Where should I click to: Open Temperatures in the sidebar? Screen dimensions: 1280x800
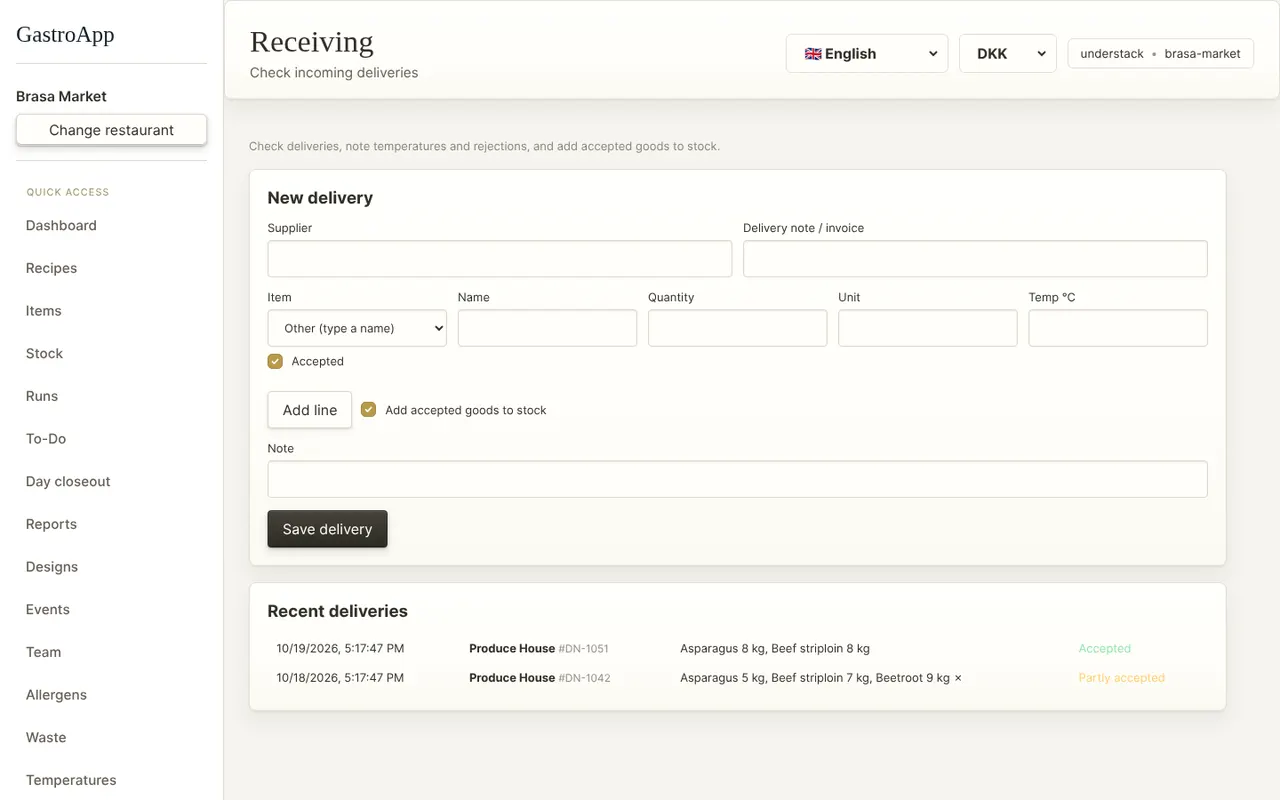(x=71, y=780)
